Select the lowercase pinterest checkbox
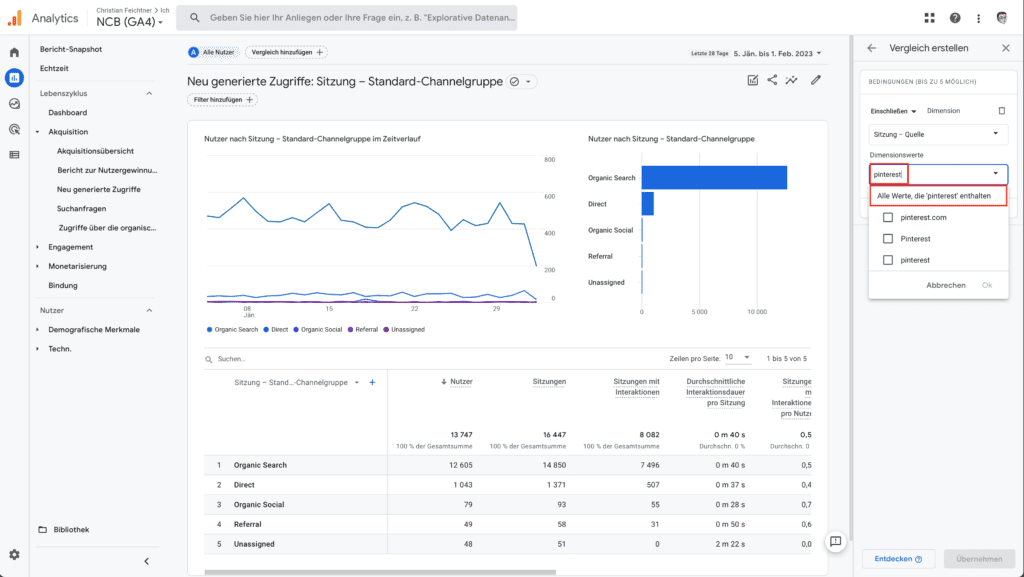The image size is (1024, 577). coord(888,260)
